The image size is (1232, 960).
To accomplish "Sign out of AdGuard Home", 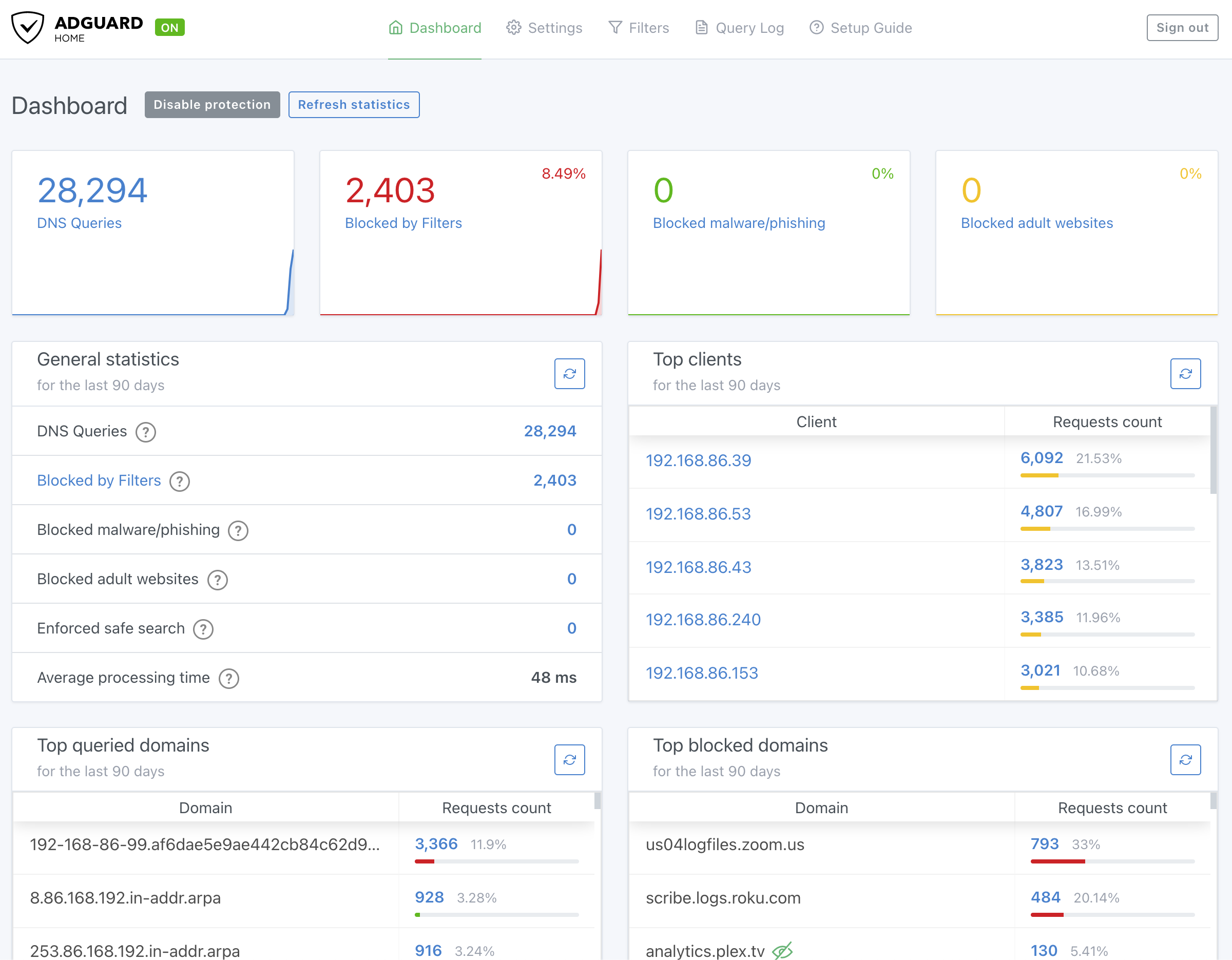I will (1182, 28).
